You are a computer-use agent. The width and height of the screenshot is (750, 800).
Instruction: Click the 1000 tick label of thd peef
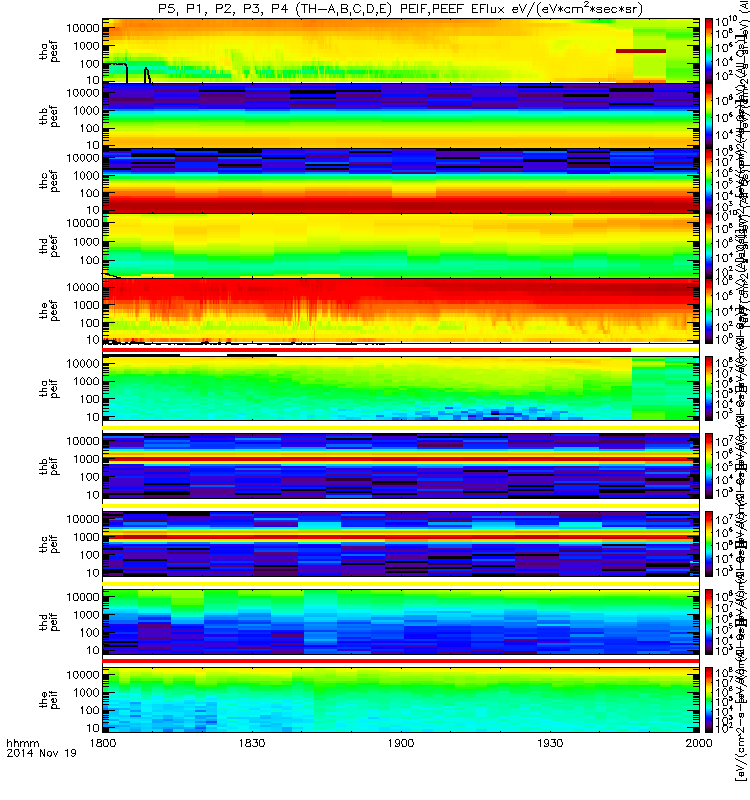(87, 242)
